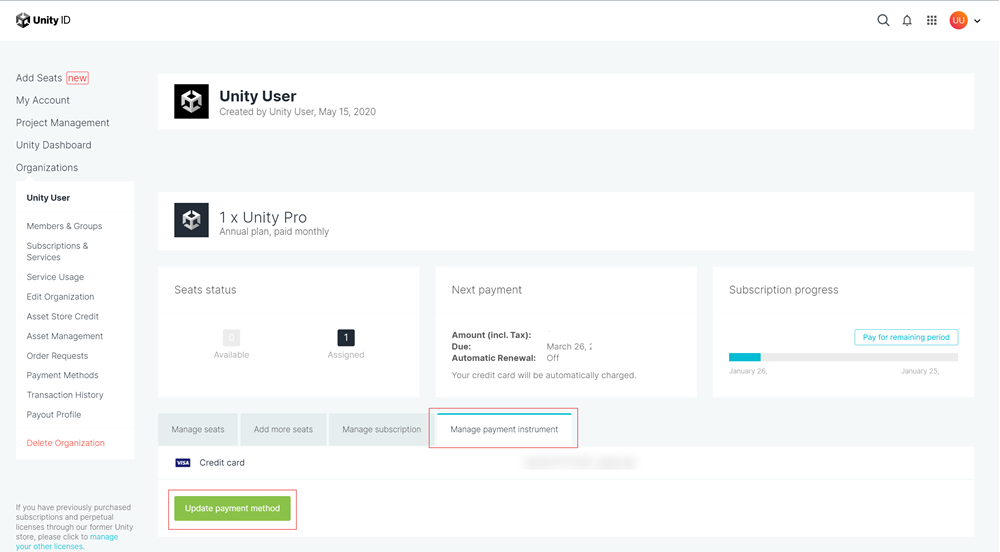Screen dimensions: 1000x552
Task: Click the Visa card icon
Action: pyautogui.click(x=183, y=463)
